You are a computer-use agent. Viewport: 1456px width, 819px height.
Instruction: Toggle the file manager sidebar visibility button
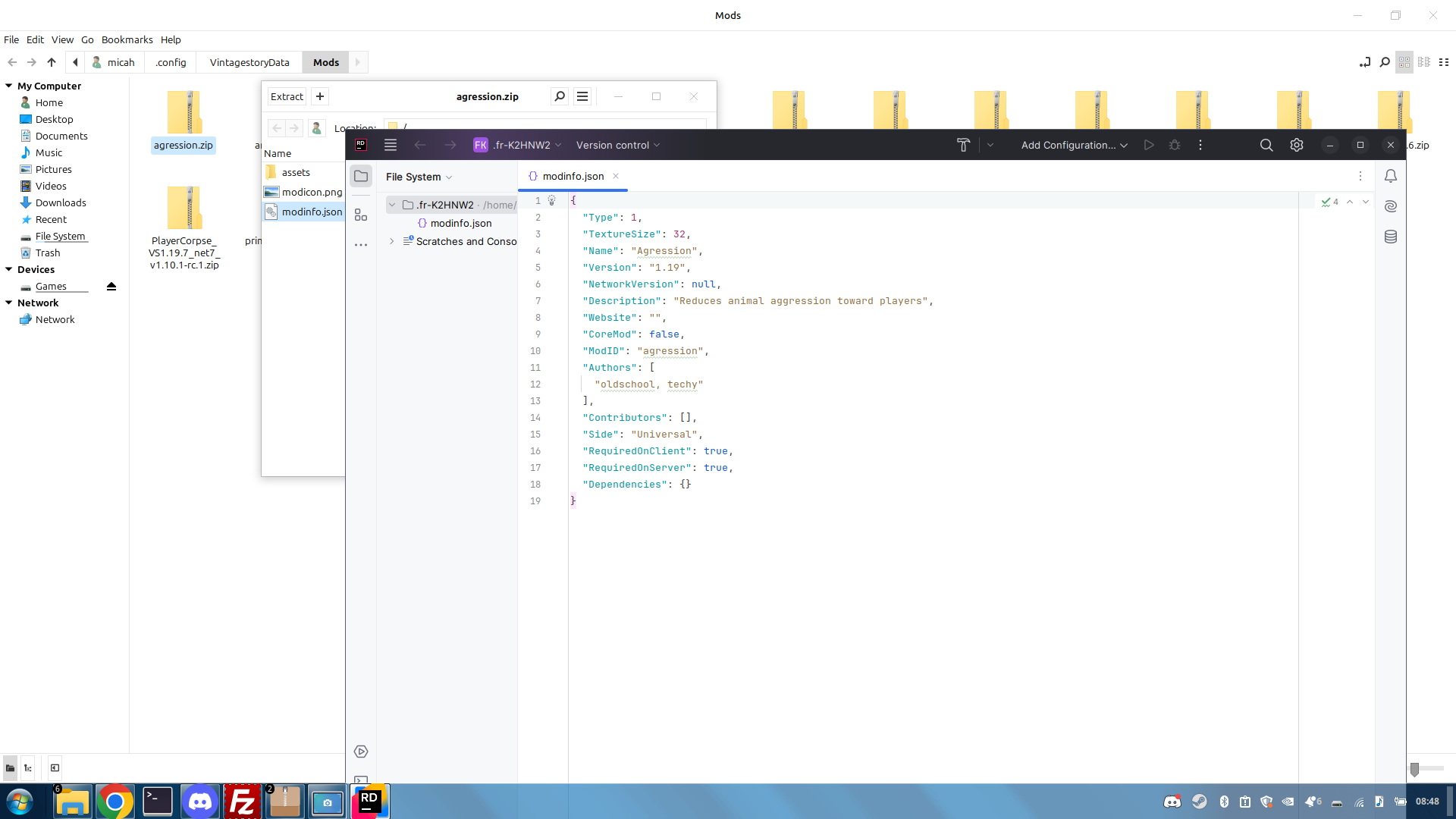[55, 767]
